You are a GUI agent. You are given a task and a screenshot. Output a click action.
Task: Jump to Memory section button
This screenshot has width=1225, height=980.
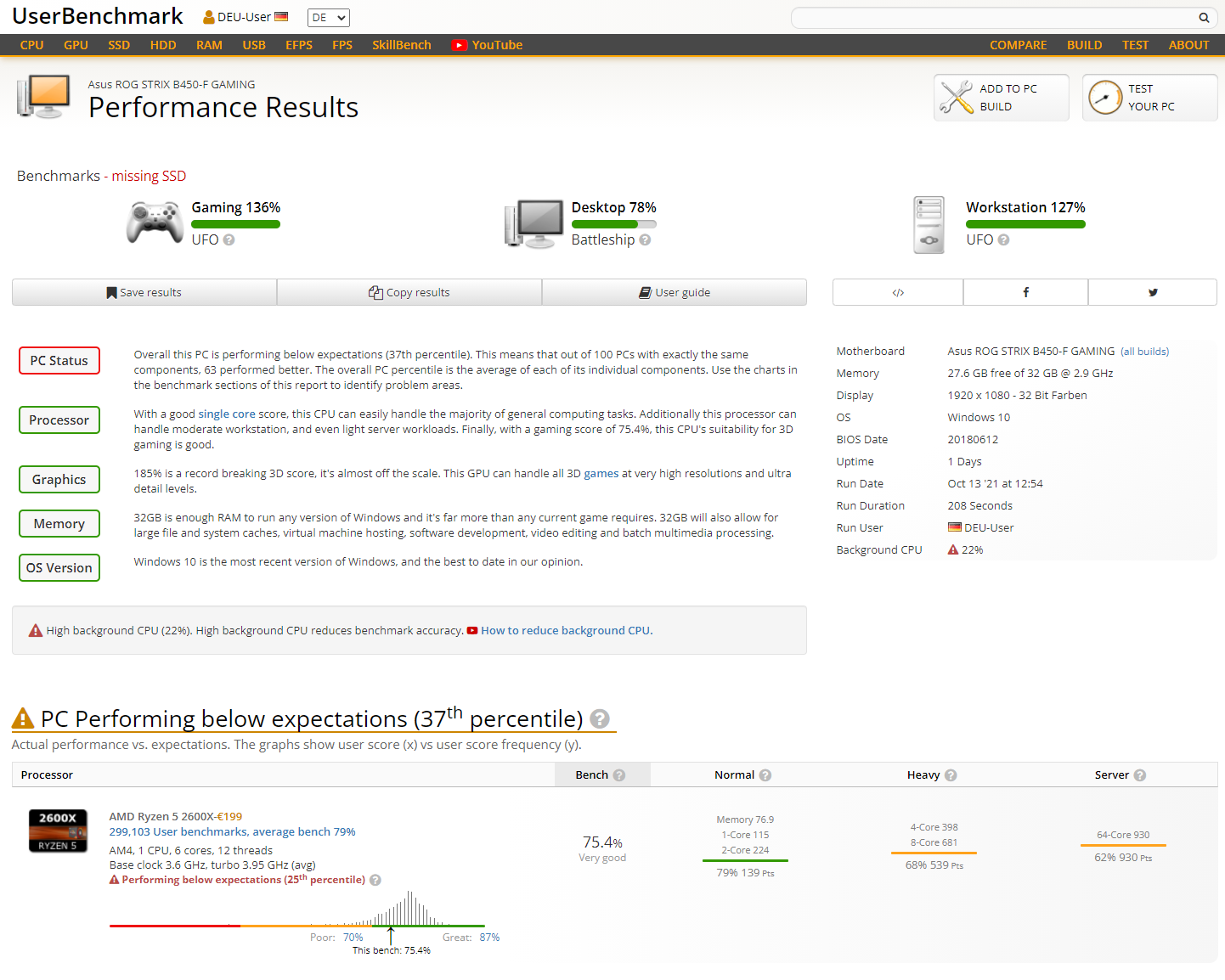tap(59, 524)
